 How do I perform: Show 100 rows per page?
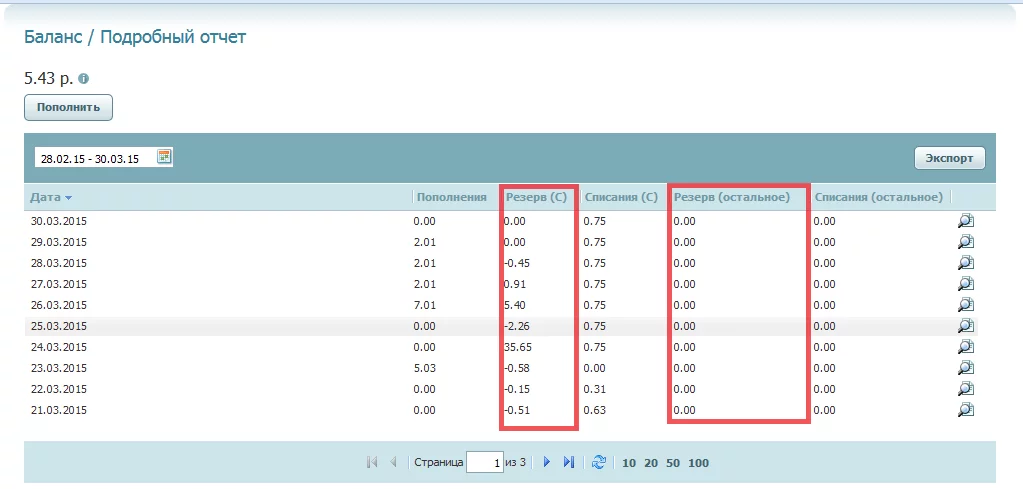[x=698, y=464]
